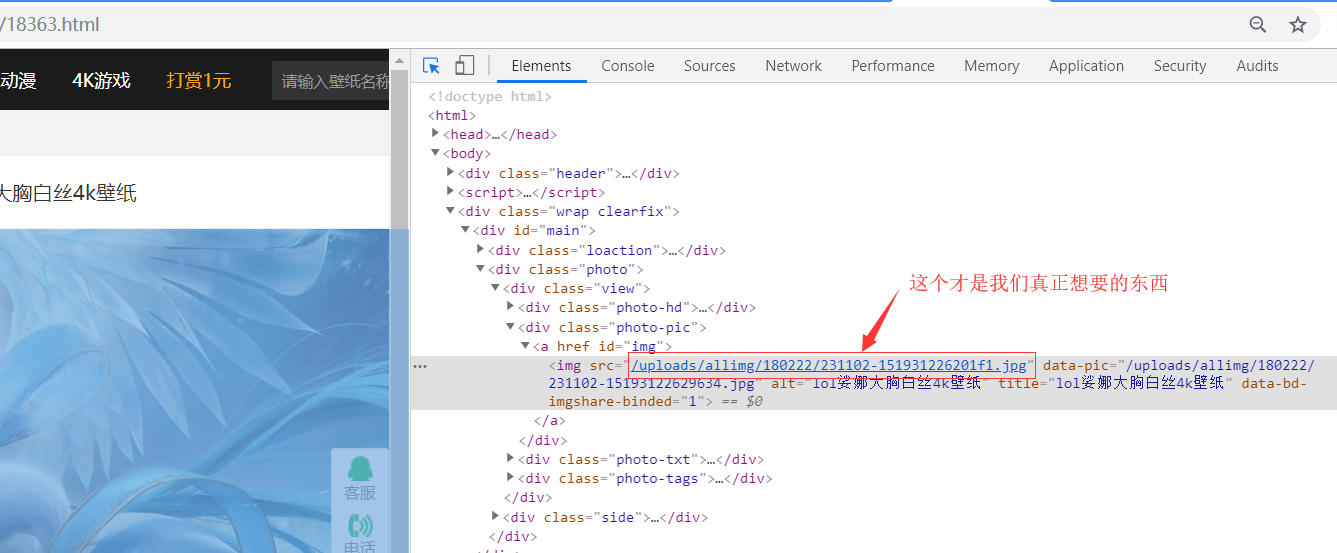Collapse the div id main node
Screen dimensions: 1337x553
point(465,230)
